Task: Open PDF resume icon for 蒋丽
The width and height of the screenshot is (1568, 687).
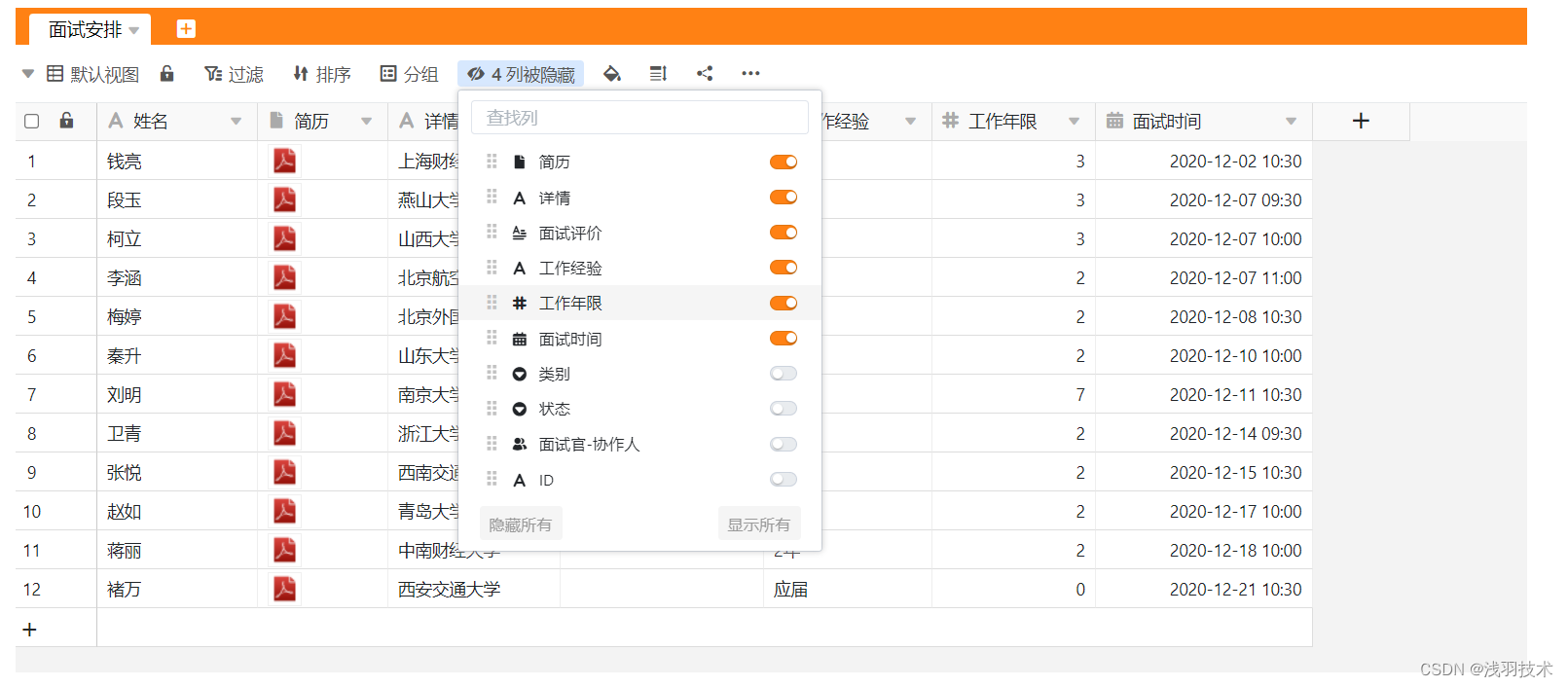Action: [284, 550]
